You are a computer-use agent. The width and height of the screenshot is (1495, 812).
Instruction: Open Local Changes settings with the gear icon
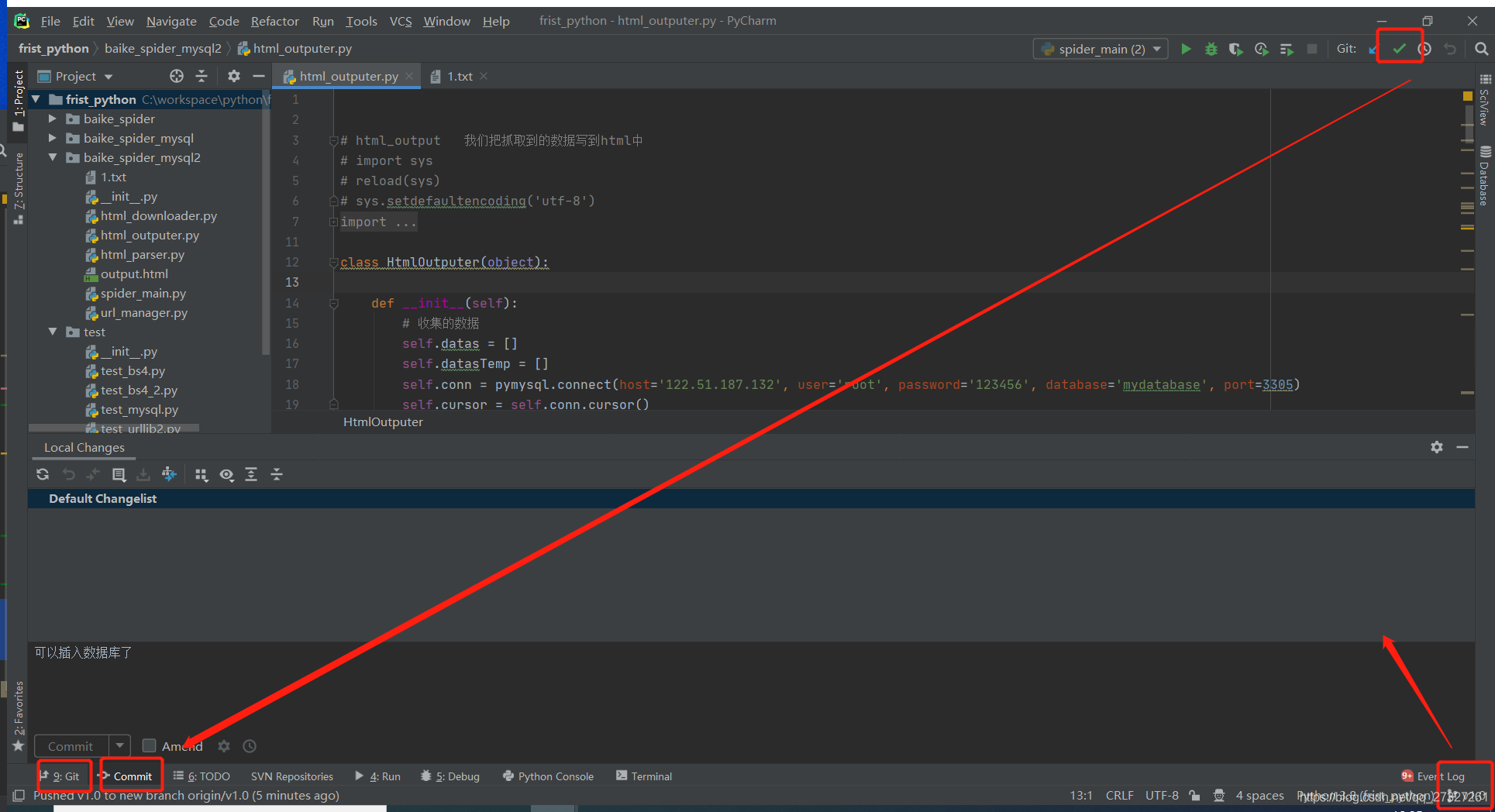[x=1437, y=447]
